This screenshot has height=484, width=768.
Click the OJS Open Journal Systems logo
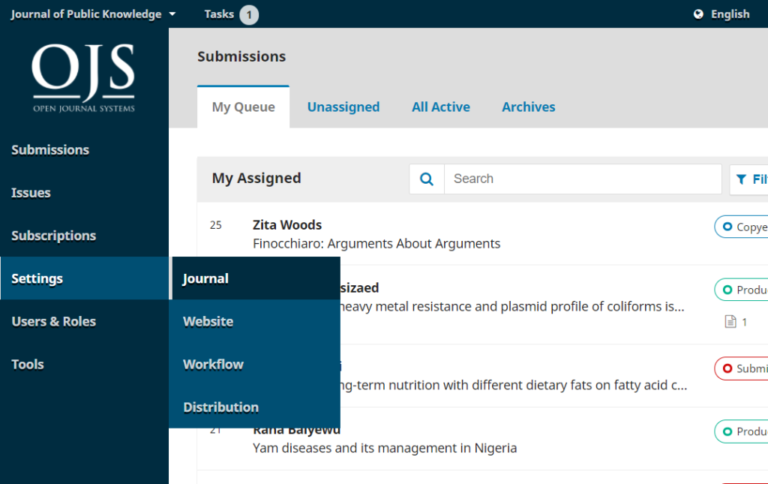(83, 78)
